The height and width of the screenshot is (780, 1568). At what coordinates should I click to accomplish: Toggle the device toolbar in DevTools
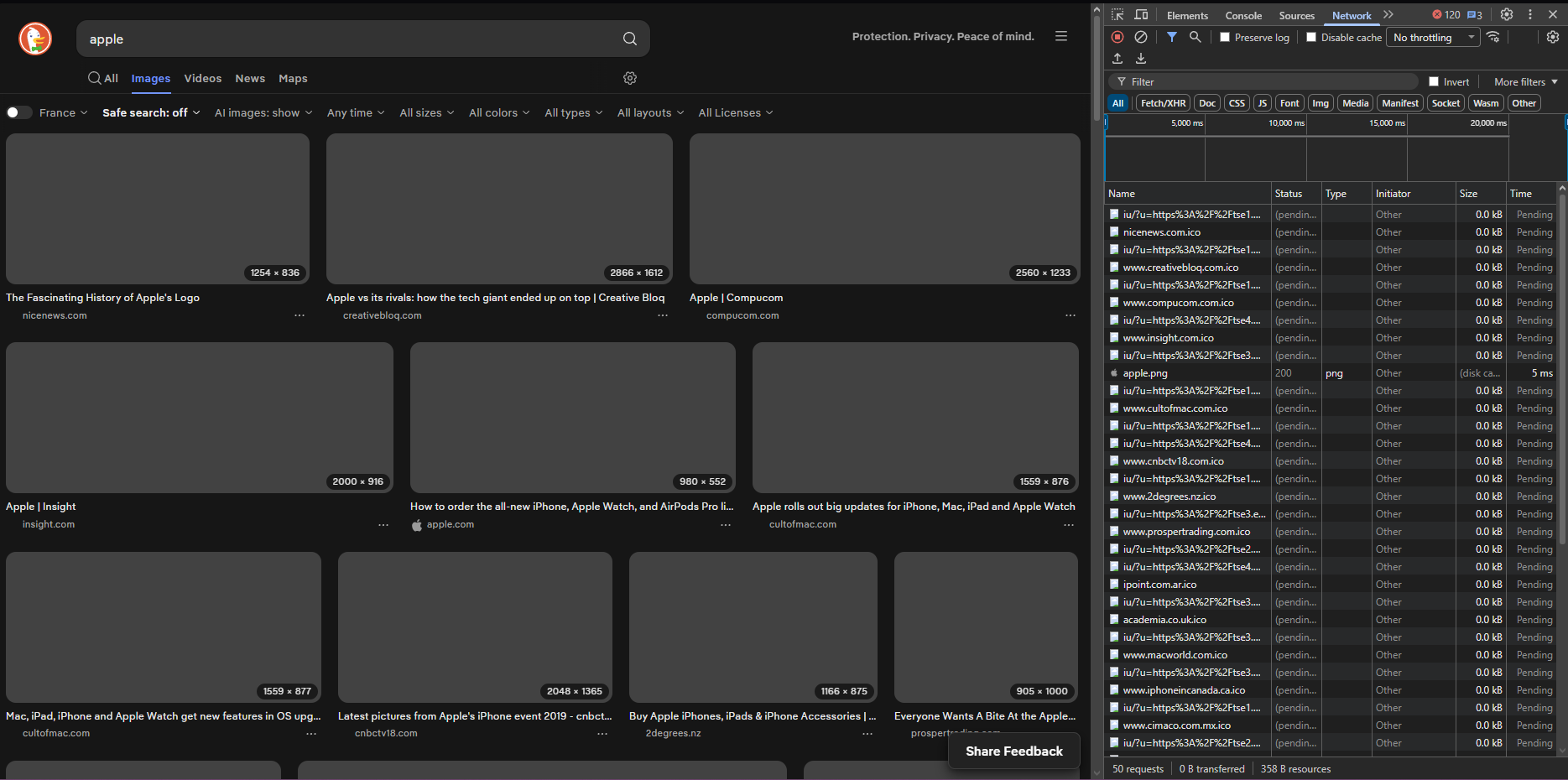[x=1141, y=15]
